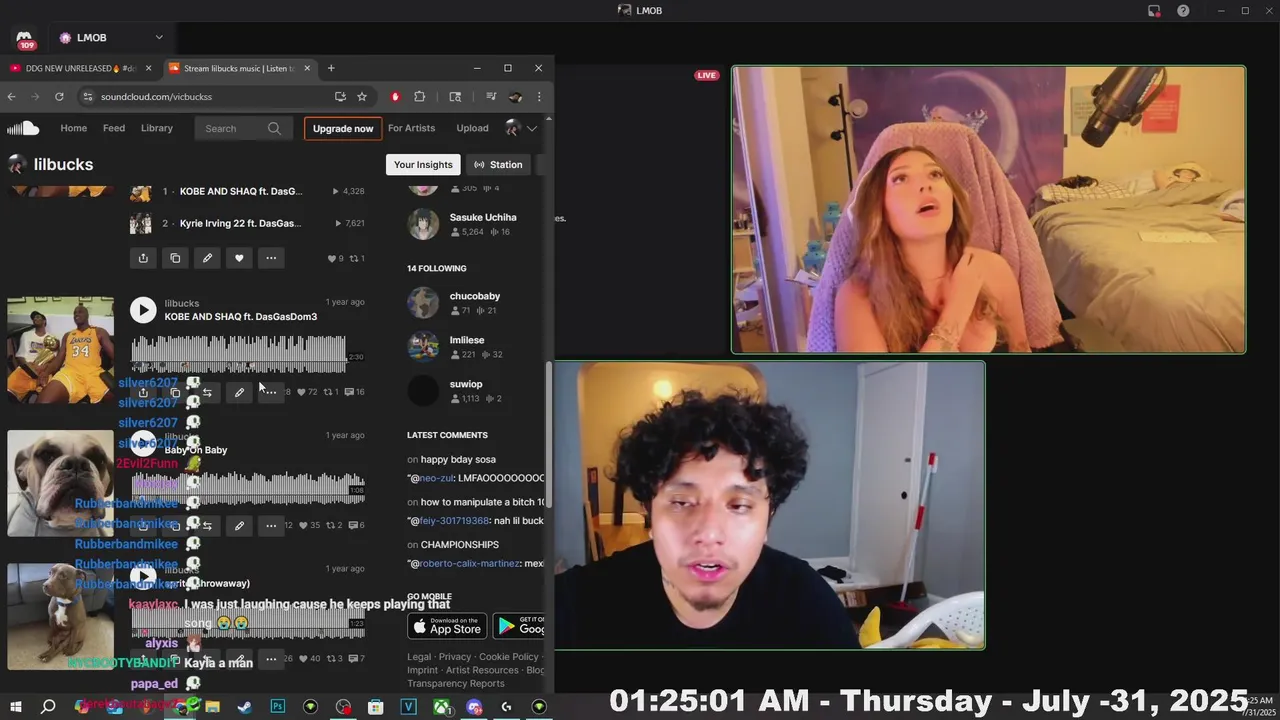Open the Xbox app from the taskbar

pyautogui.click(x=441, y=707)
